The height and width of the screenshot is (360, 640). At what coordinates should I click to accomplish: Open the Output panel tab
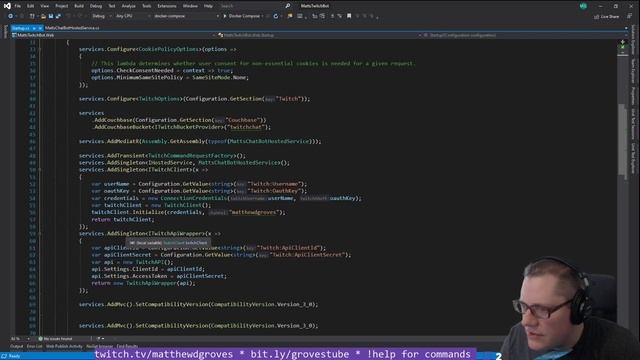(17, 347)
